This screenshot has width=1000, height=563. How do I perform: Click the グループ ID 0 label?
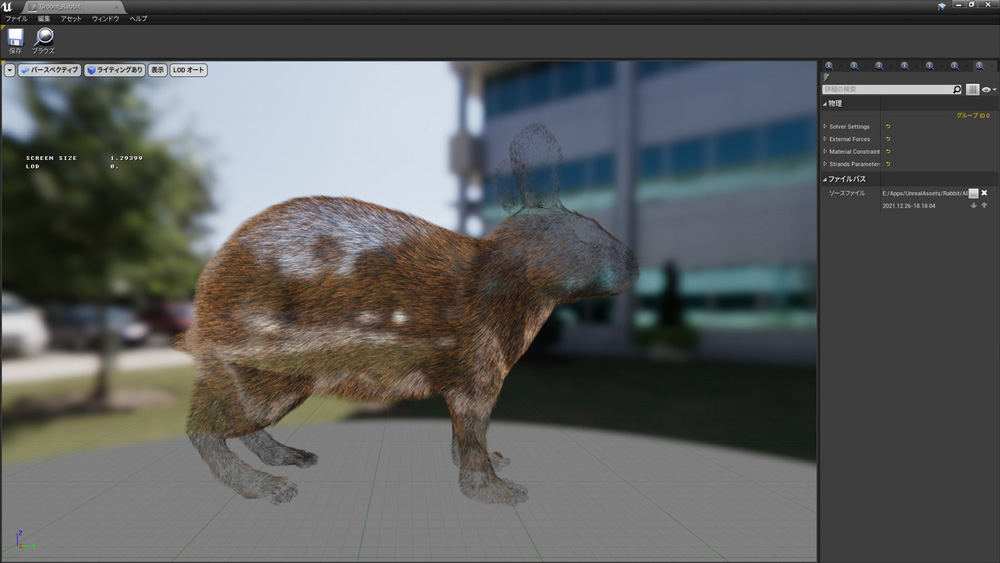pos(973,115)
